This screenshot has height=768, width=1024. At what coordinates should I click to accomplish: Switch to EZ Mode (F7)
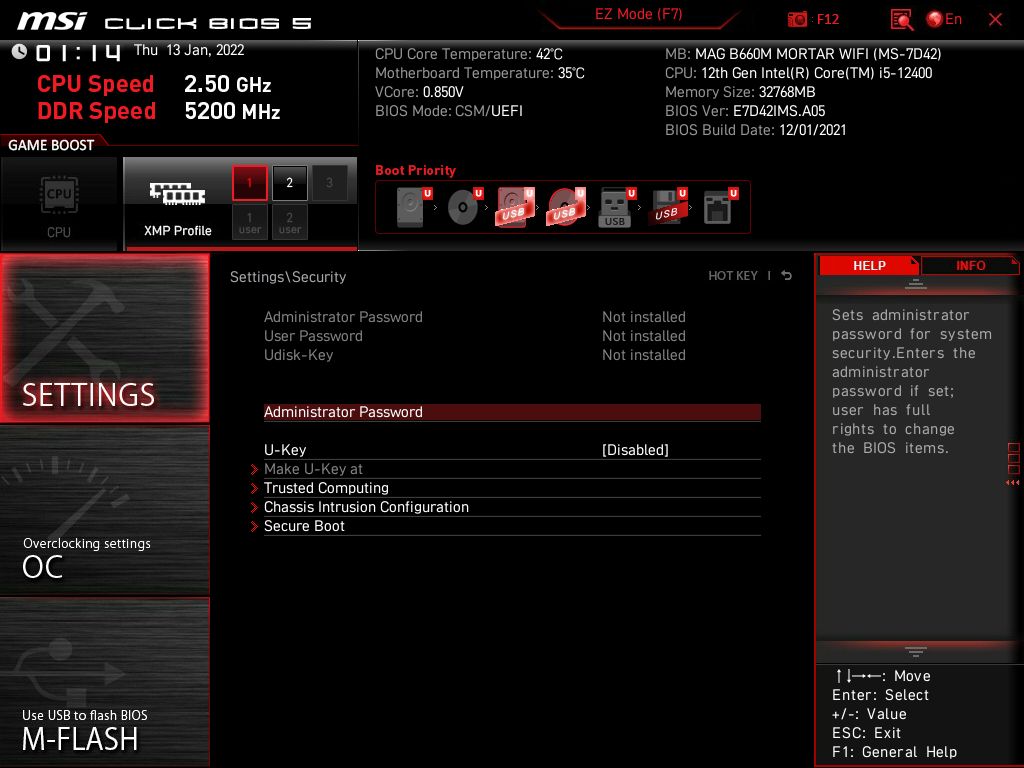click(x=638, y=14)
